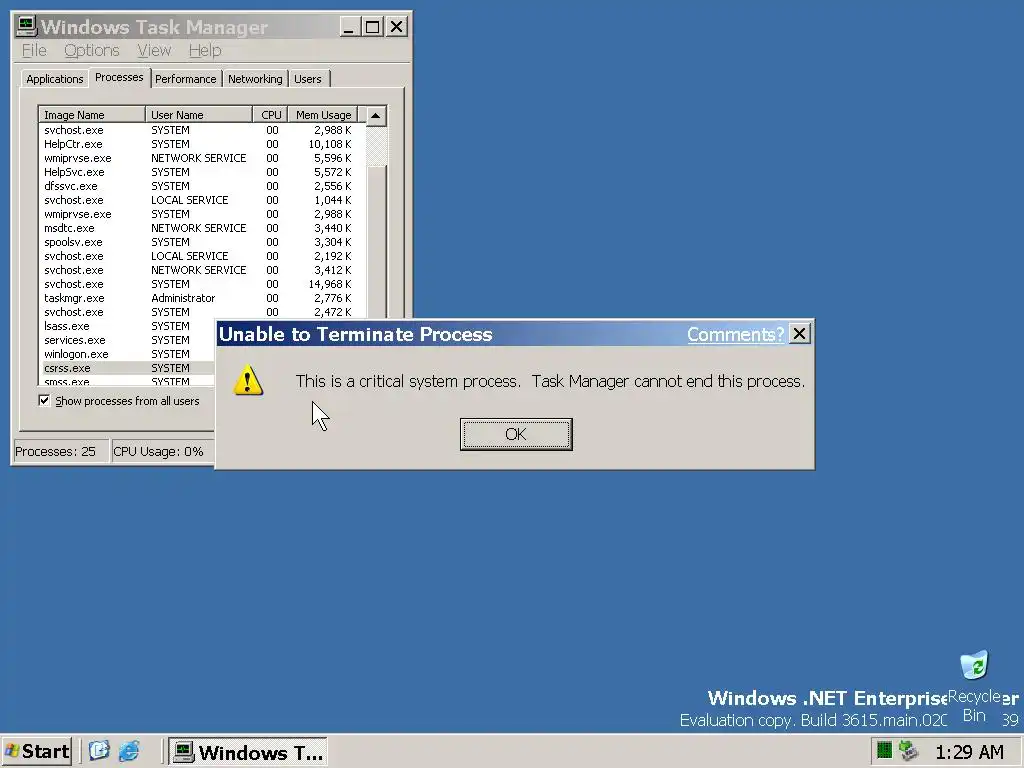Click the process list scroll up arrow
This screenshot has height=768, width=1024.
pyautogui.click(x=376, y=116)
